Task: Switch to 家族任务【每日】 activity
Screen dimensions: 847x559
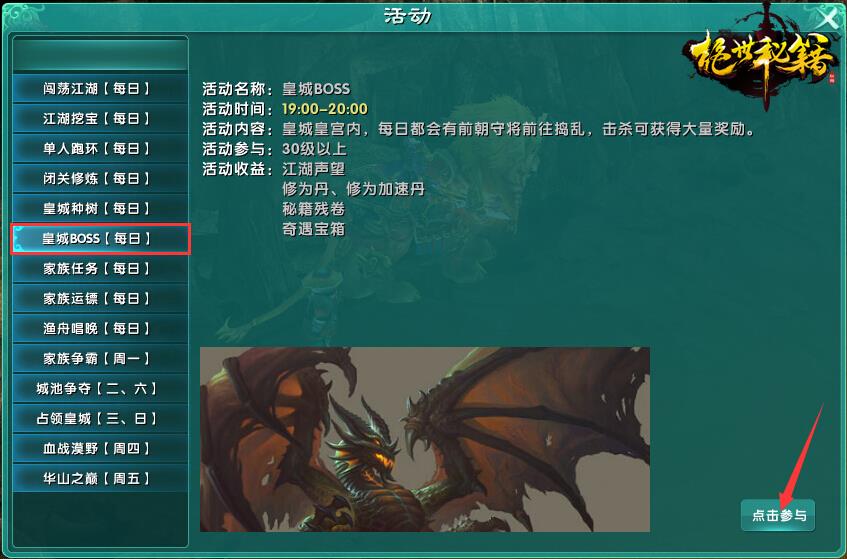Action: point(100,268)
